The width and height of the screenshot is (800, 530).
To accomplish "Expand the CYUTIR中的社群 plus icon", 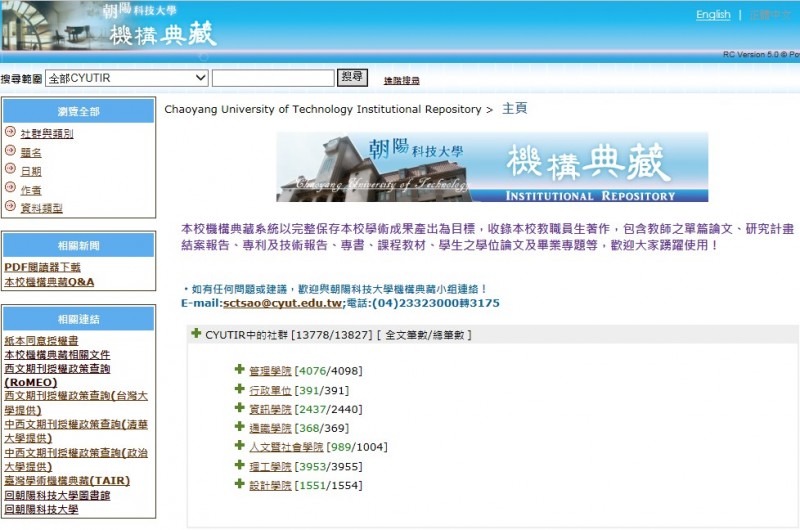I will point(196,334).
